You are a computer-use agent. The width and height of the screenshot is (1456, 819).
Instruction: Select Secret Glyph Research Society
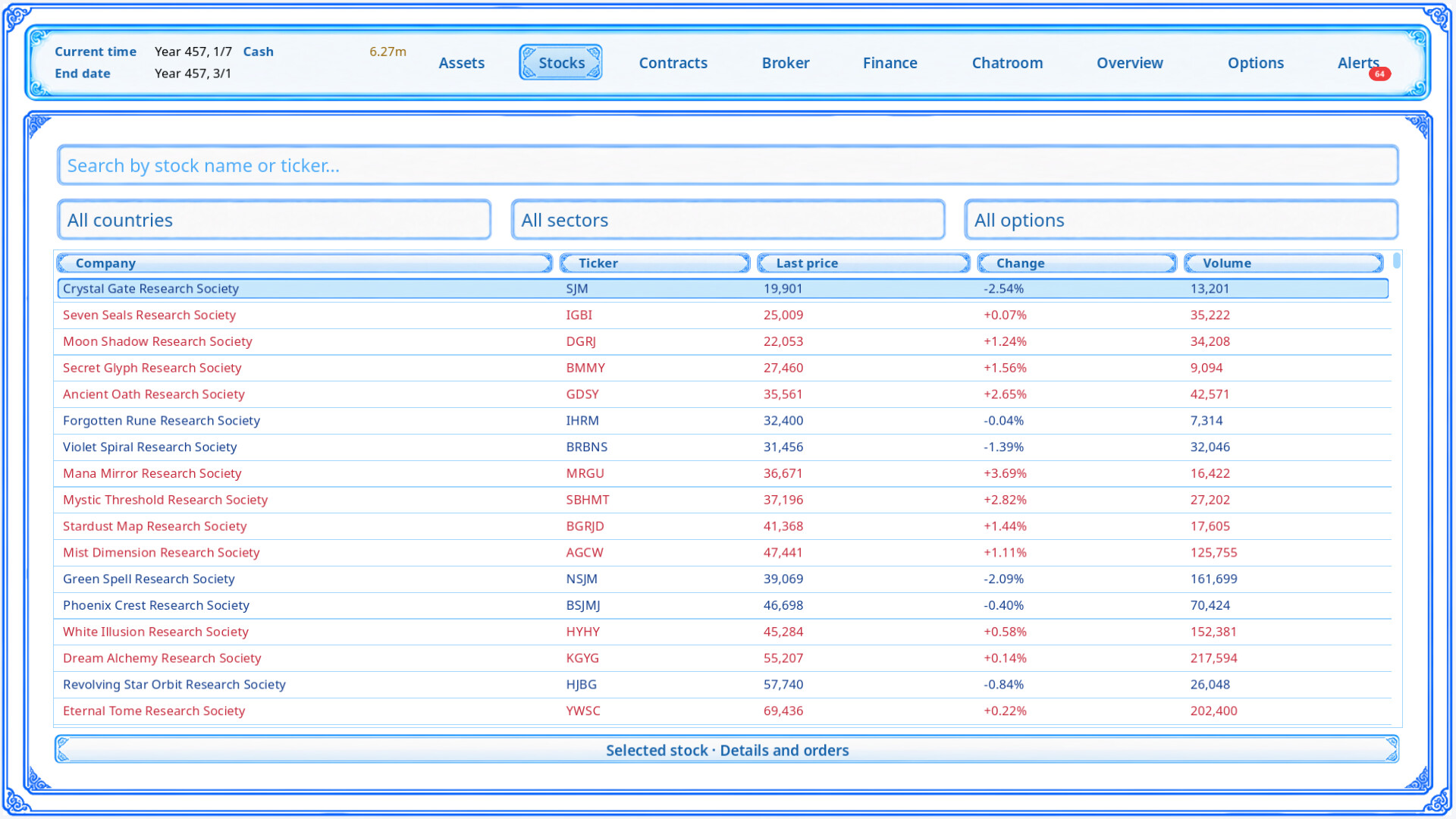pos(723,368)
